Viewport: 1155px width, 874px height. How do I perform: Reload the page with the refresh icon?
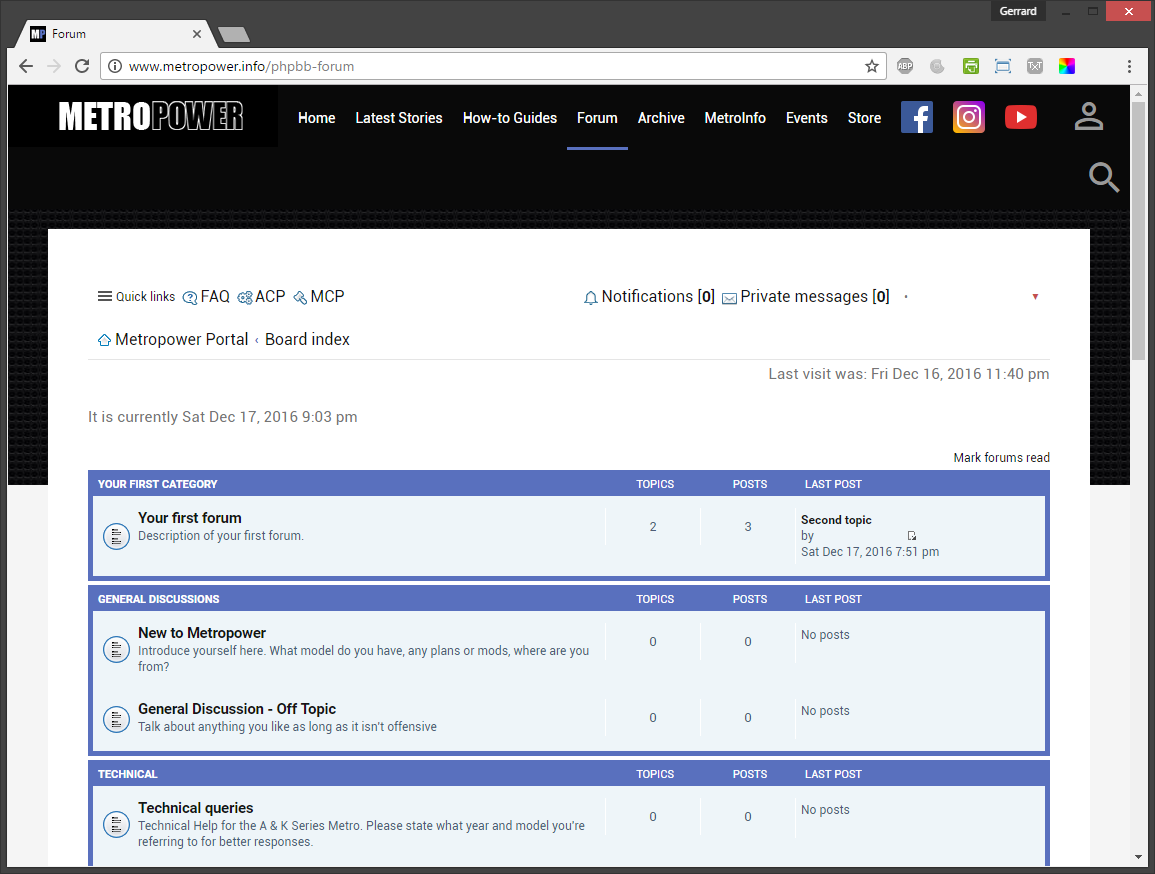(82, 66)
